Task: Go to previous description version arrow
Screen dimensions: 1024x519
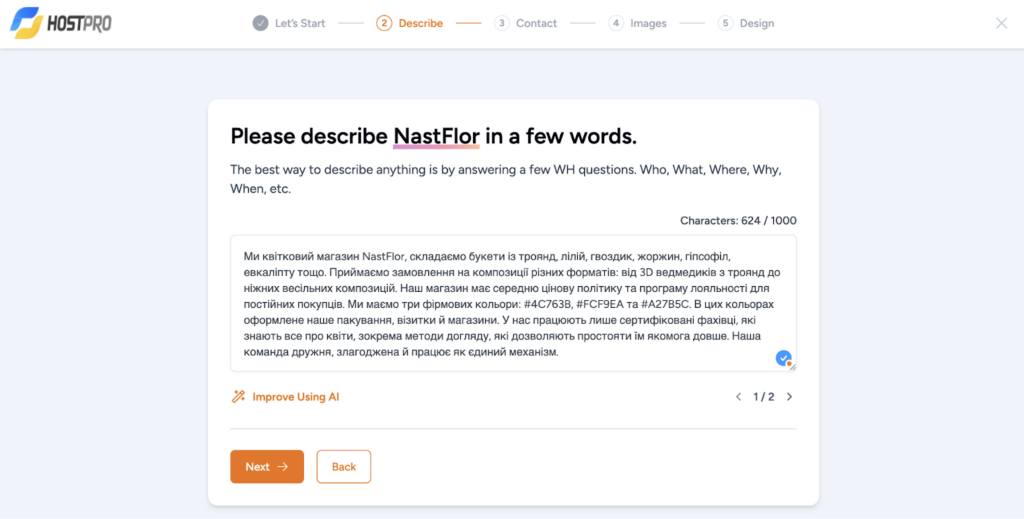Action: (739, 396)
